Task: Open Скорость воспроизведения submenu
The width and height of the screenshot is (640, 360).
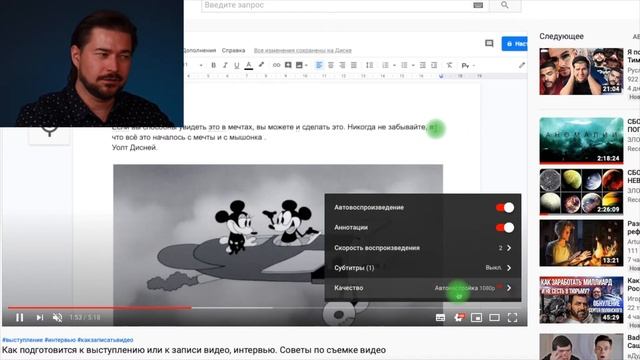Action: pyautogui.click(x=423, y=248)
